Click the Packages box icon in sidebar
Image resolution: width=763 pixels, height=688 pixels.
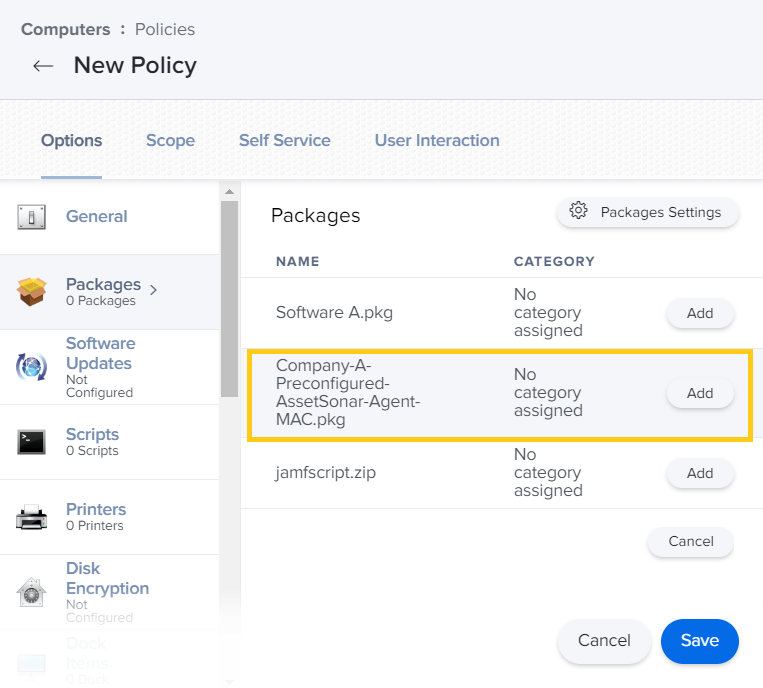(x=32, y=292)
